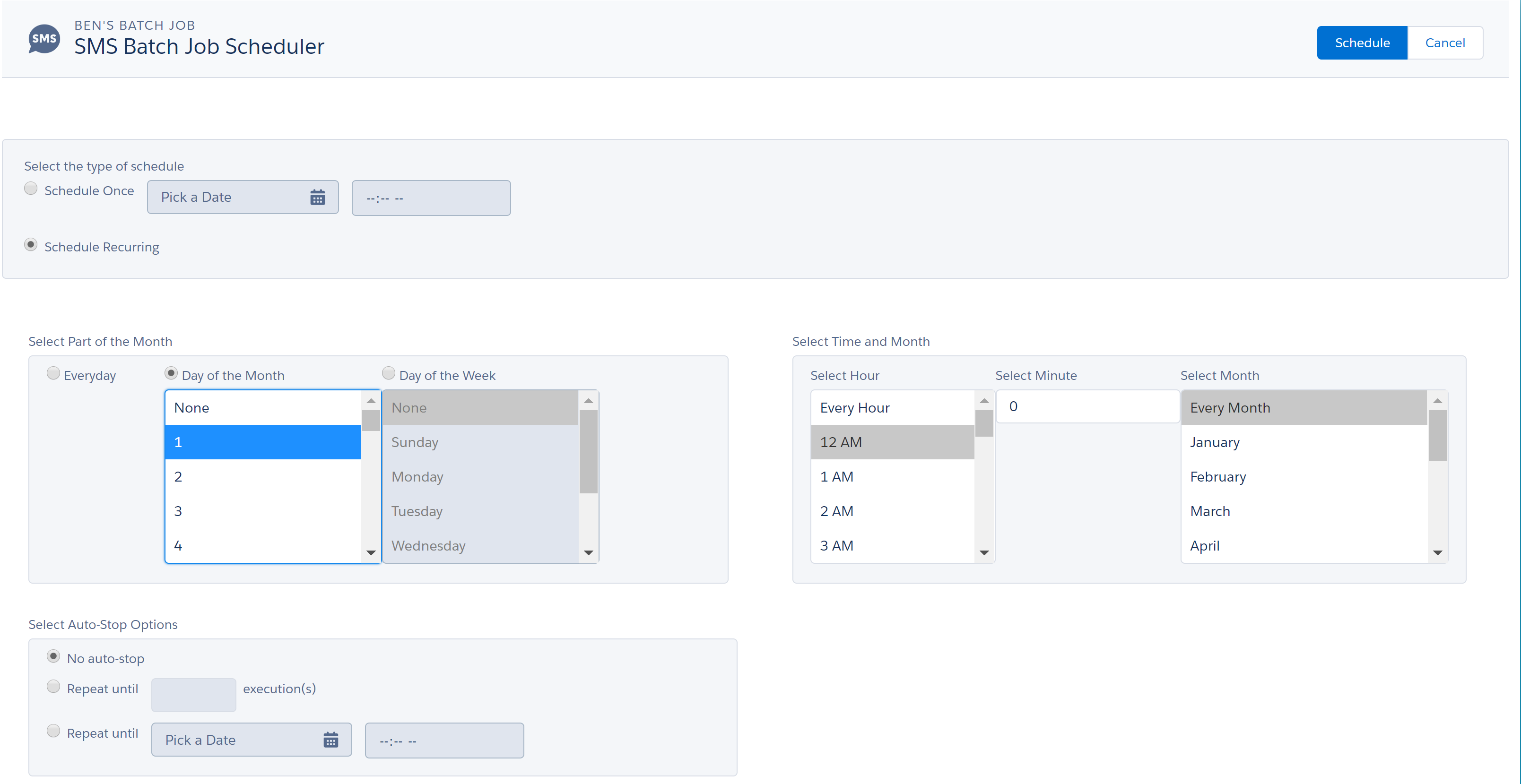Select Repeat until execution(s) radio button
The image size is (1521, 784).
point(53,687)
